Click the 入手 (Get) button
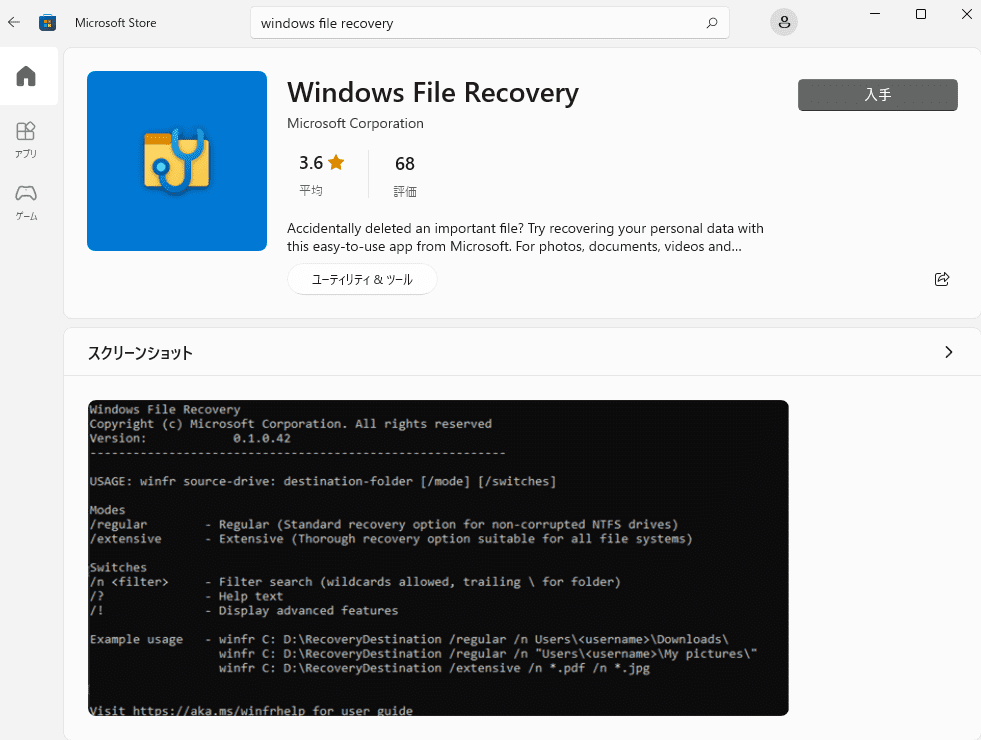The image size is (981, 740). 877,94
